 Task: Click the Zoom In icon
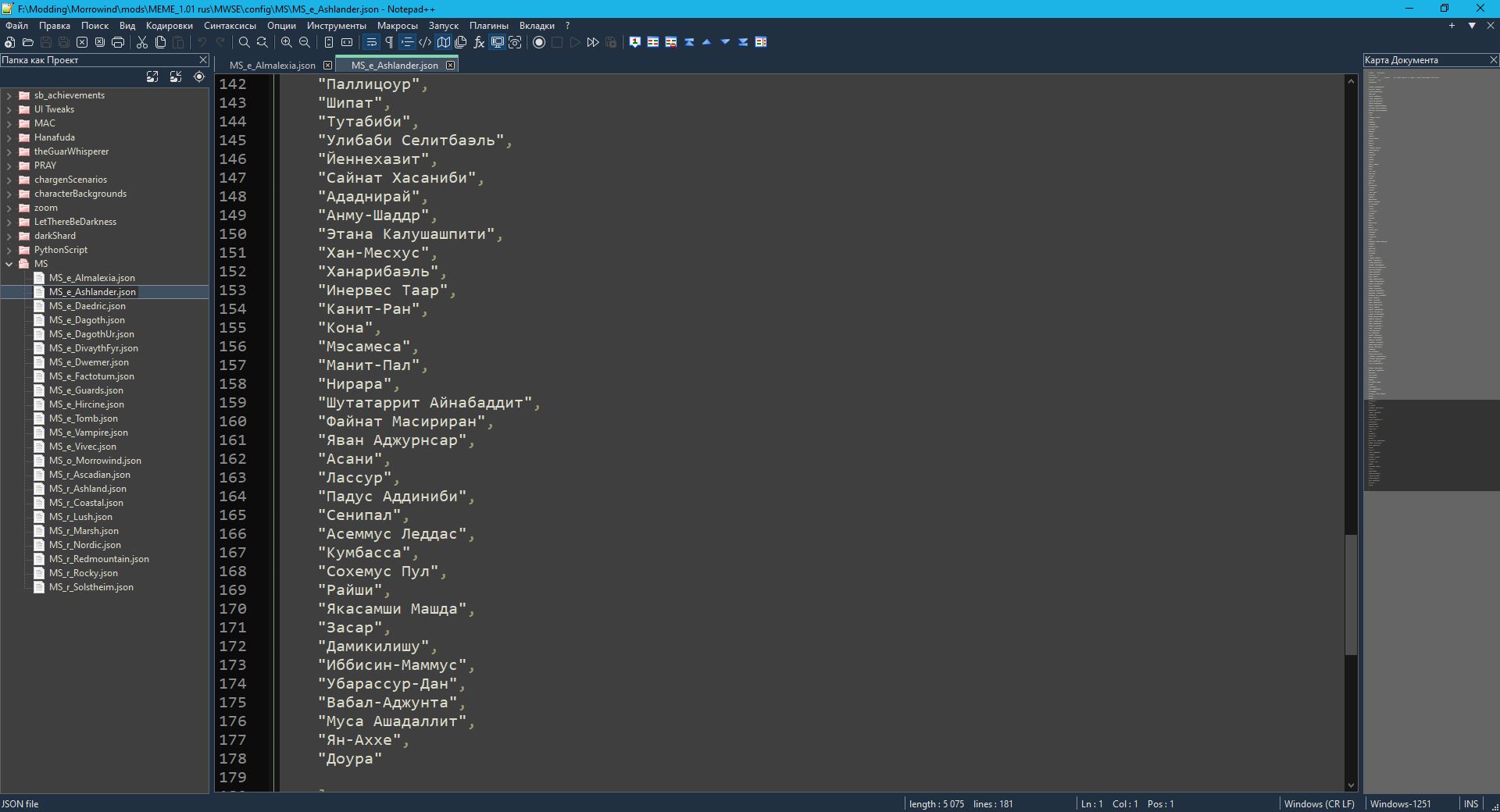287,42
